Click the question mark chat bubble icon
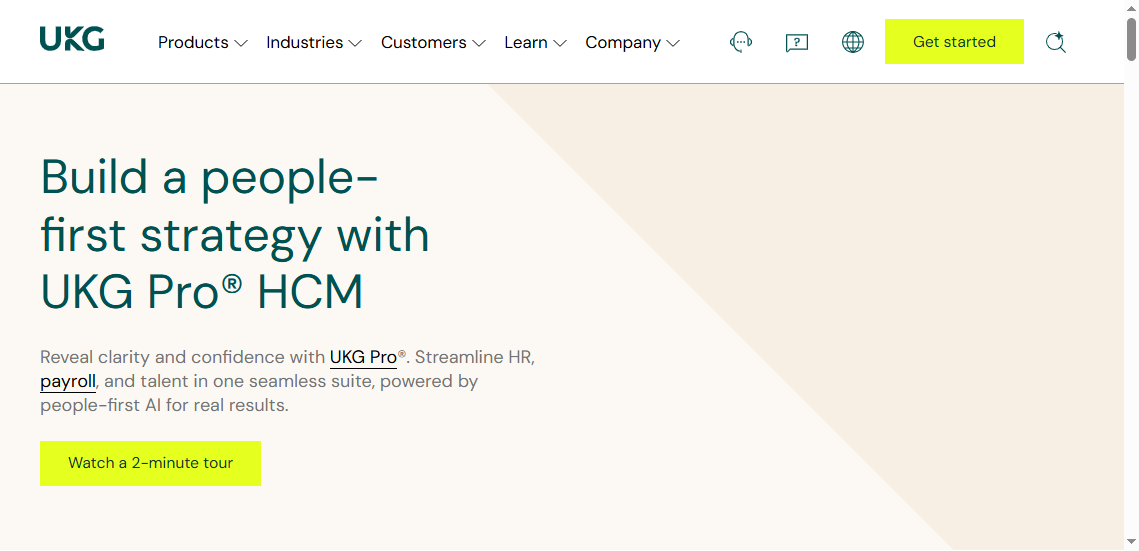Image resolution: width=1139 pixels, height=551 pixels. tap(797, 43)
